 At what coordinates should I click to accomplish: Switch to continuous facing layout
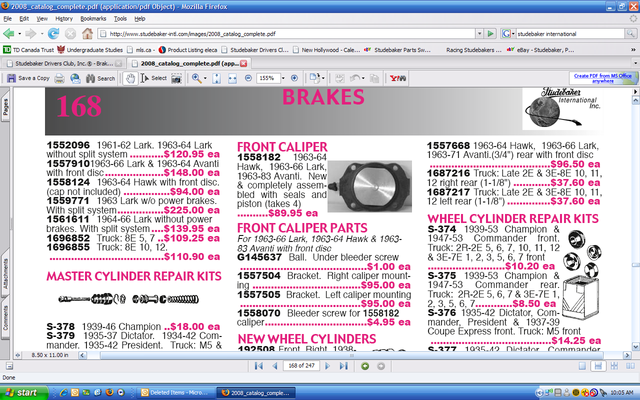tap(614, 366)
